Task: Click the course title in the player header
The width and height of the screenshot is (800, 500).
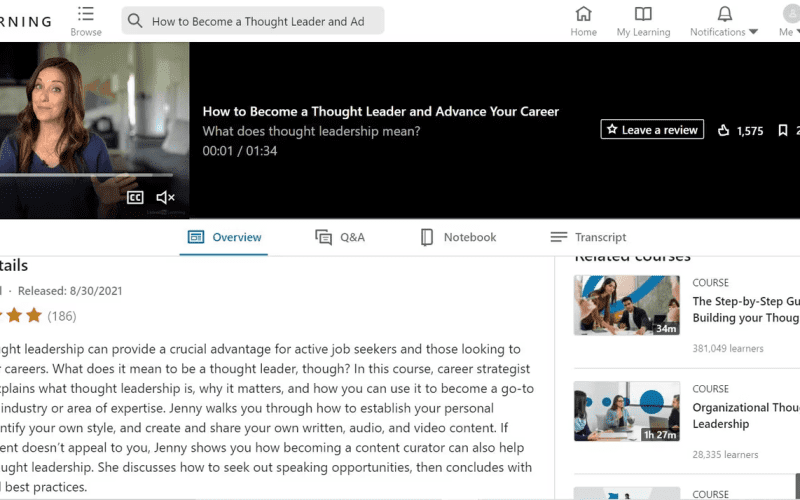Action: (381, 111)
